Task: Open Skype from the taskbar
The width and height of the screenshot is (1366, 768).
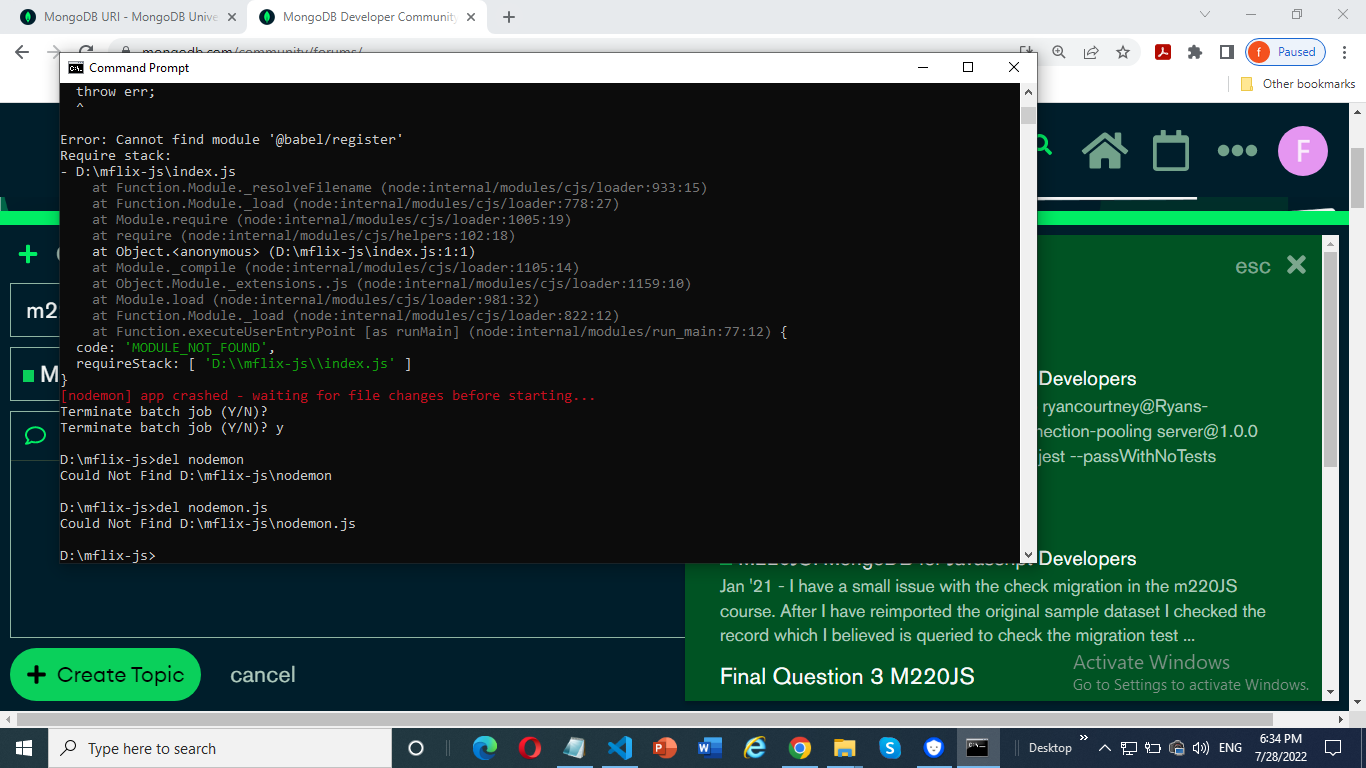Action: pyautogui.click(x=891, y=747)
